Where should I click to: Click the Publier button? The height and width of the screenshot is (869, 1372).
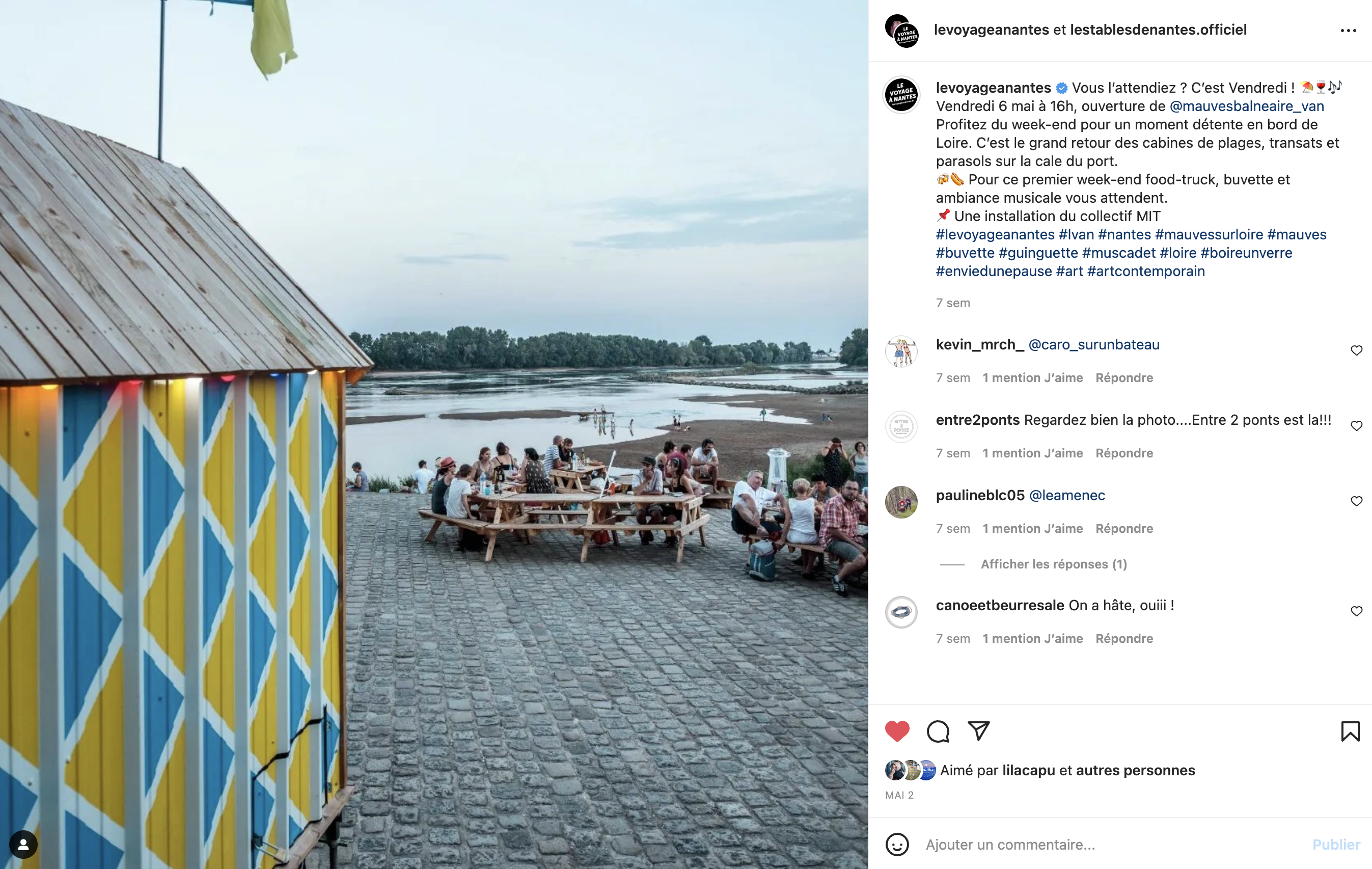1336,845
